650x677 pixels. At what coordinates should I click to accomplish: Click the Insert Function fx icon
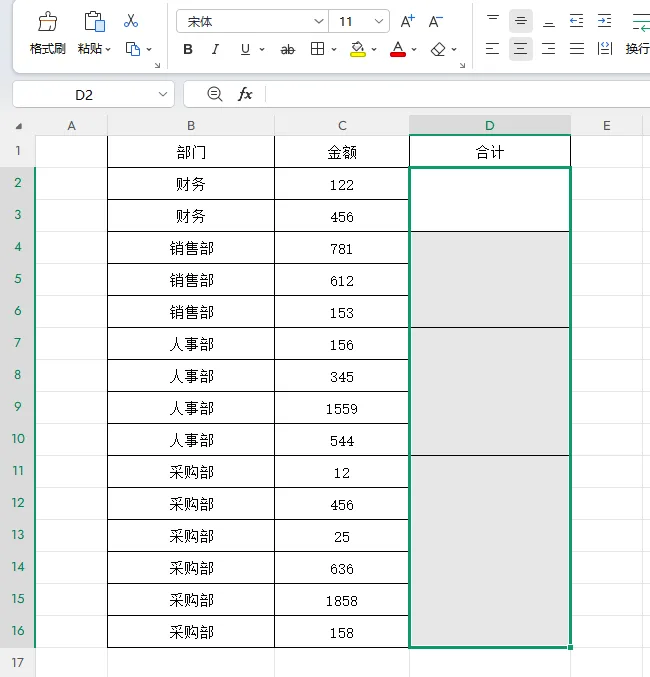(245, 94)
